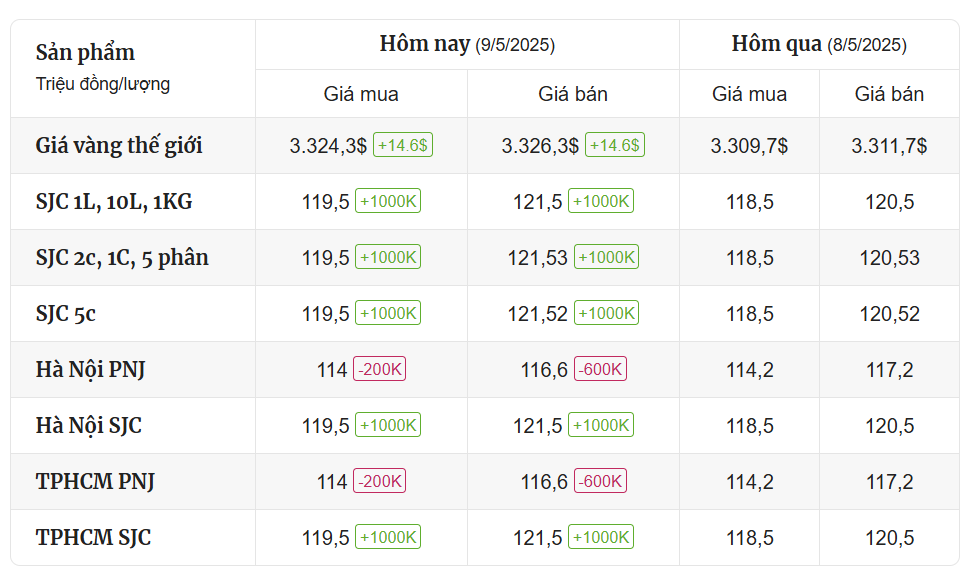Image resolution: width=968 pixels, height=574 pixels.
Task: Select the Hôm nay (9/5/2025) header
Action: [x=467, y=44]
